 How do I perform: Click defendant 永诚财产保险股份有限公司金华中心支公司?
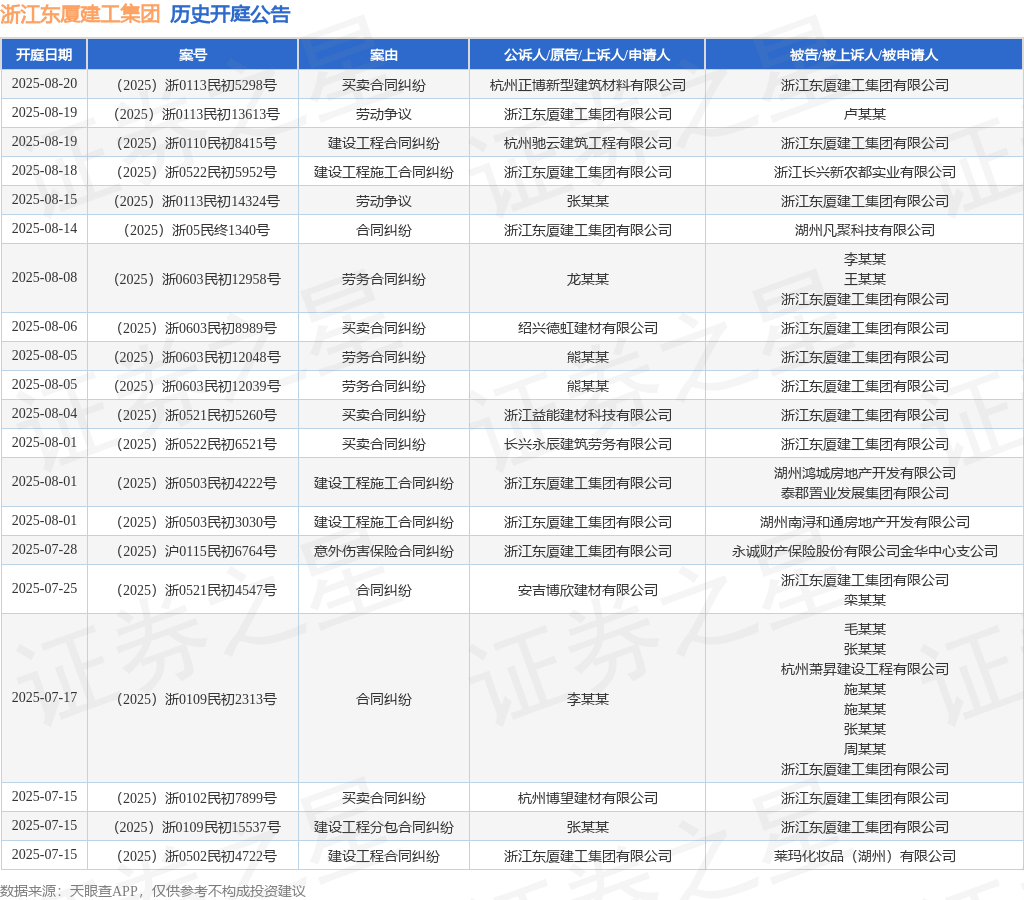(865, 552)
